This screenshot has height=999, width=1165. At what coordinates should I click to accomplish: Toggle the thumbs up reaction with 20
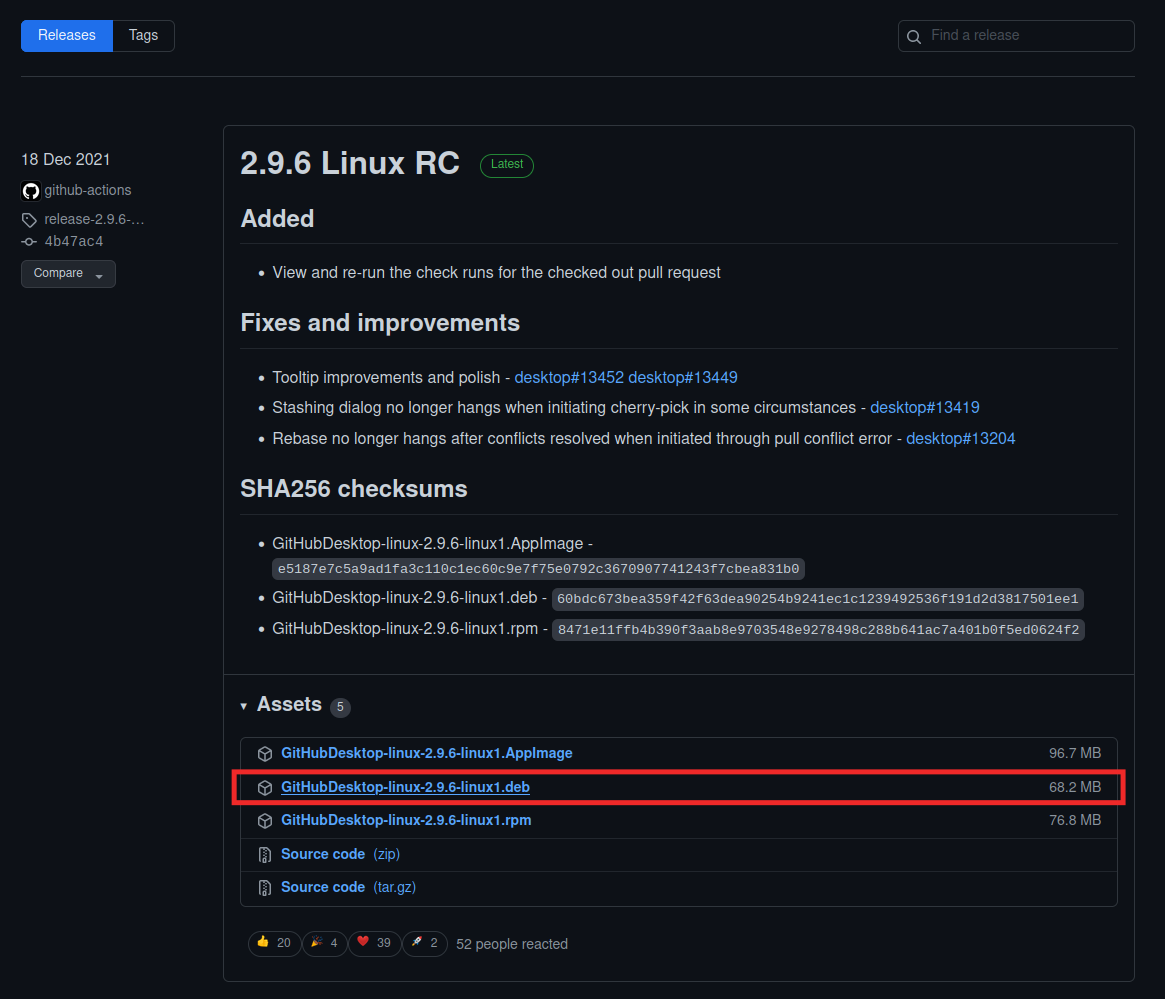pyautogui.click(x=274, y=943)
